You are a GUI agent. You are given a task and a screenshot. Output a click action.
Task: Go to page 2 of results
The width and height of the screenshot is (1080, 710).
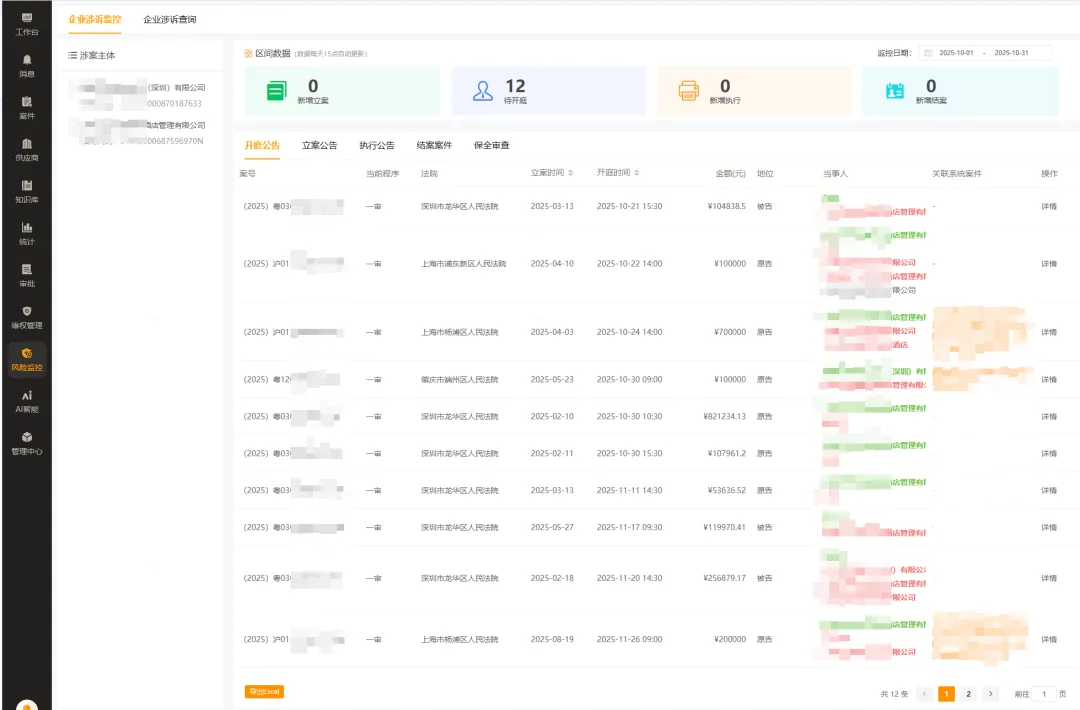968,694
